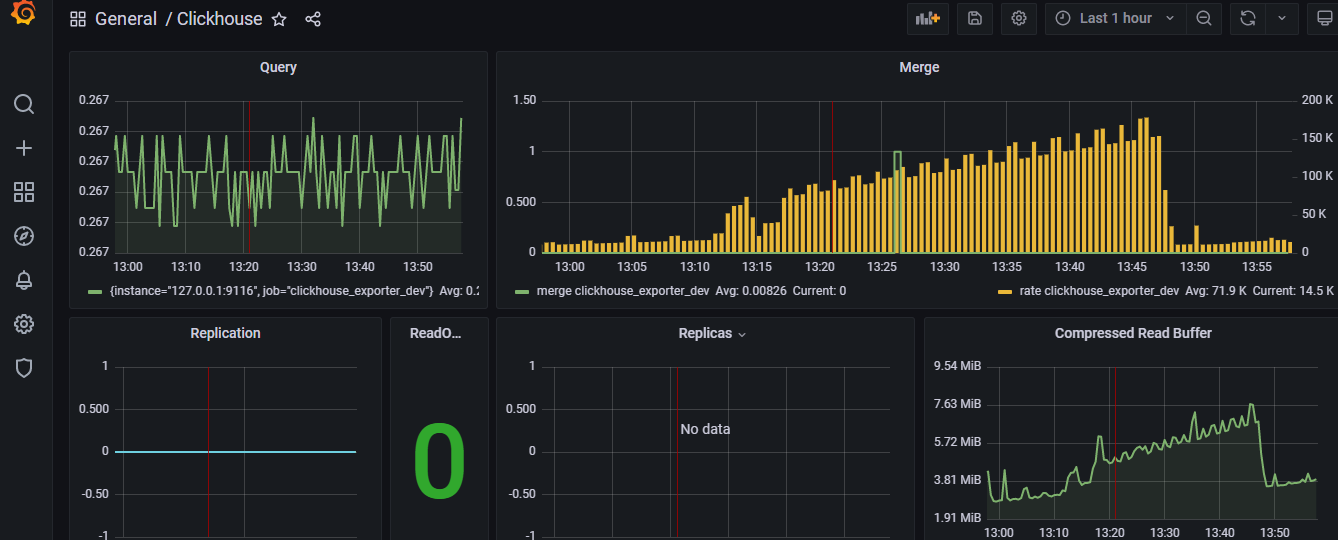
Task: Expand the Replicas panel menu chevron
Action: (742, 334)
